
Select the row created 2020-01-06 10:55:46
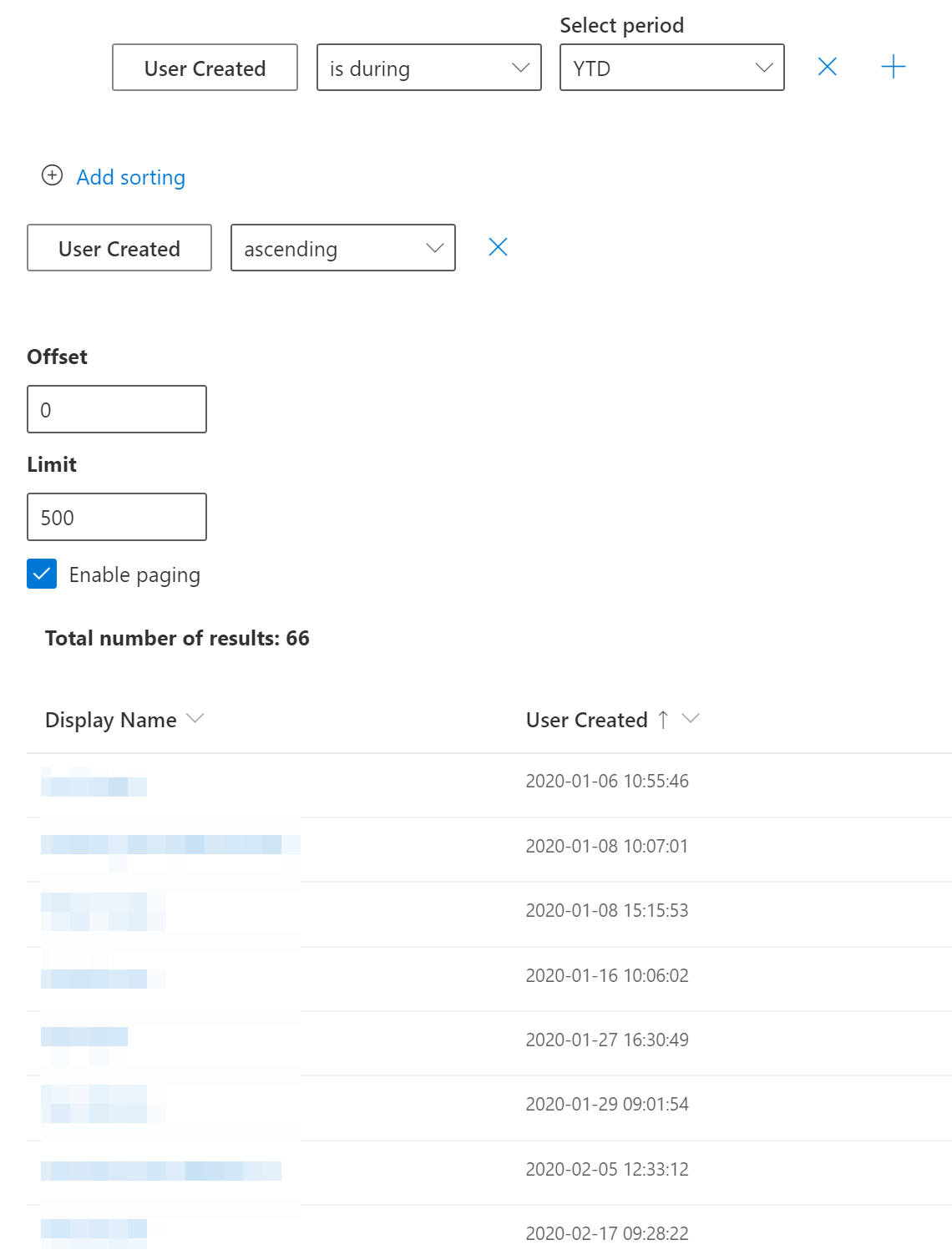(x=607, y=782)
